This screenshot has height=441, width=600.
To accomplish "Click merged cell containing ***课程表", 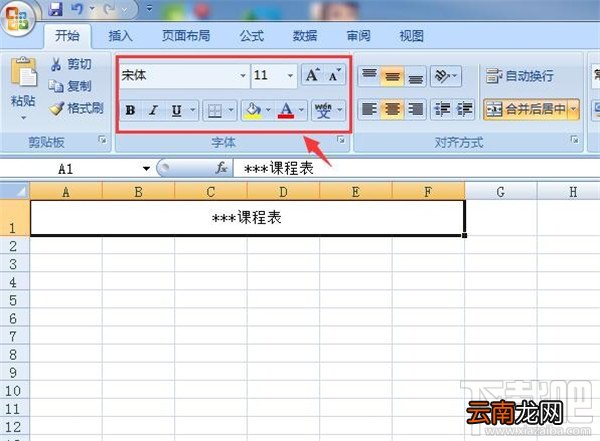I will point(247,217).
